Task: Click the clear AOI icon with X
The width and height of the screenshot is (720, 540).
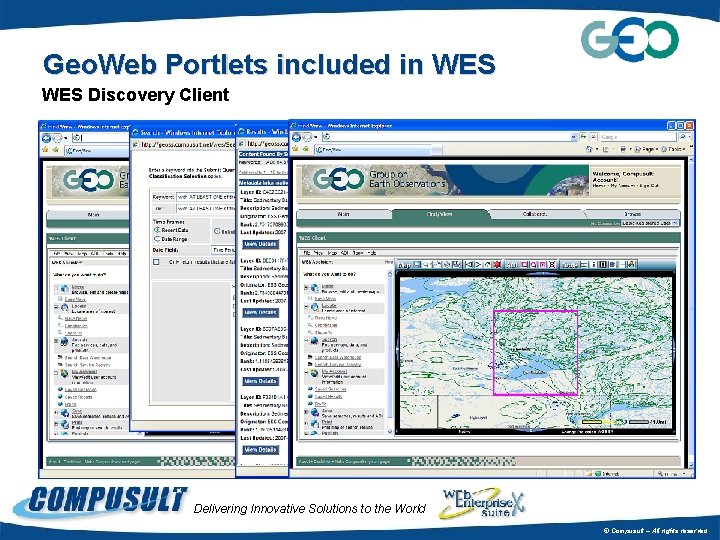Action: coord(552,264)
